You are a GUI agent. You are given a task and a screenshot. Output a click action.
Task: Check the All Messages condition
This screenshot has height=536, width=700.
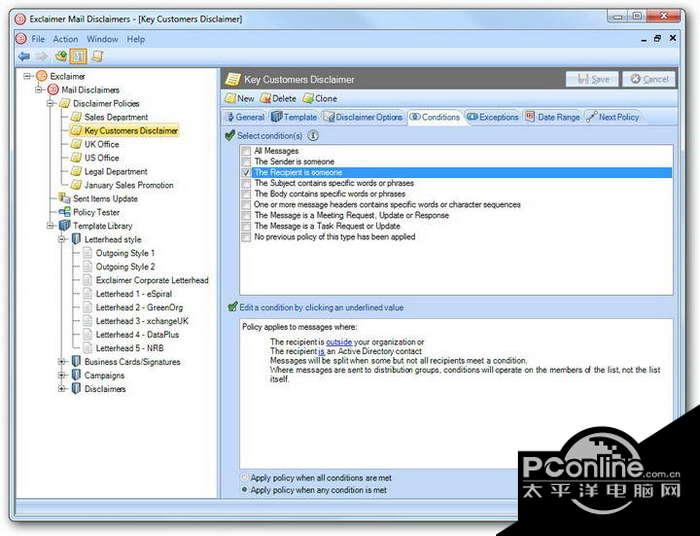point(246,151)
